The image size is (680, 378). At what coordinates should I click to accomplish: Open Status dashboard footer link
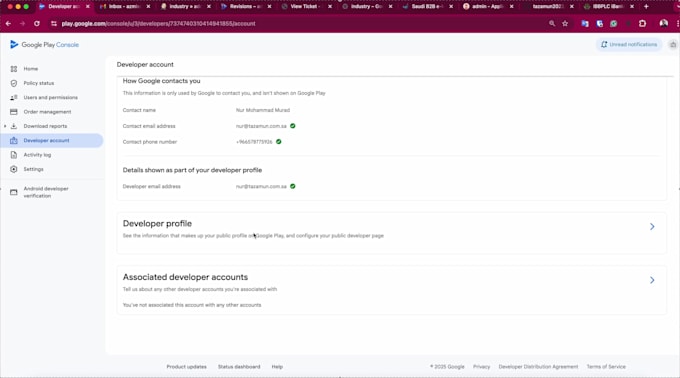(239, 367)
